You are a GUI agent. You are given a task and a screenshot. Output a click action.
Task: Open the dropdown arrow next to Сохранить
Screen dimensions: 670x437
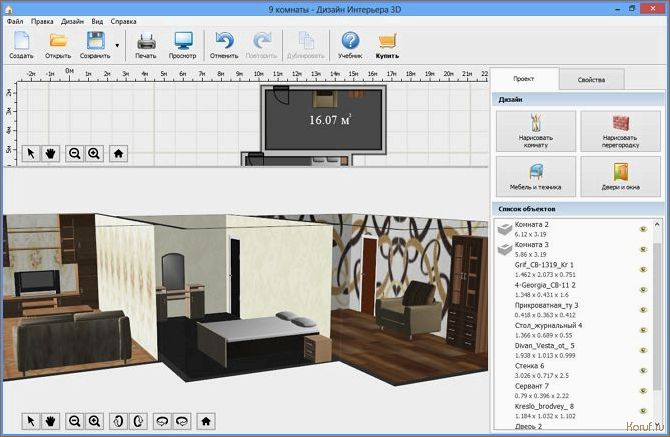[117, 45]
